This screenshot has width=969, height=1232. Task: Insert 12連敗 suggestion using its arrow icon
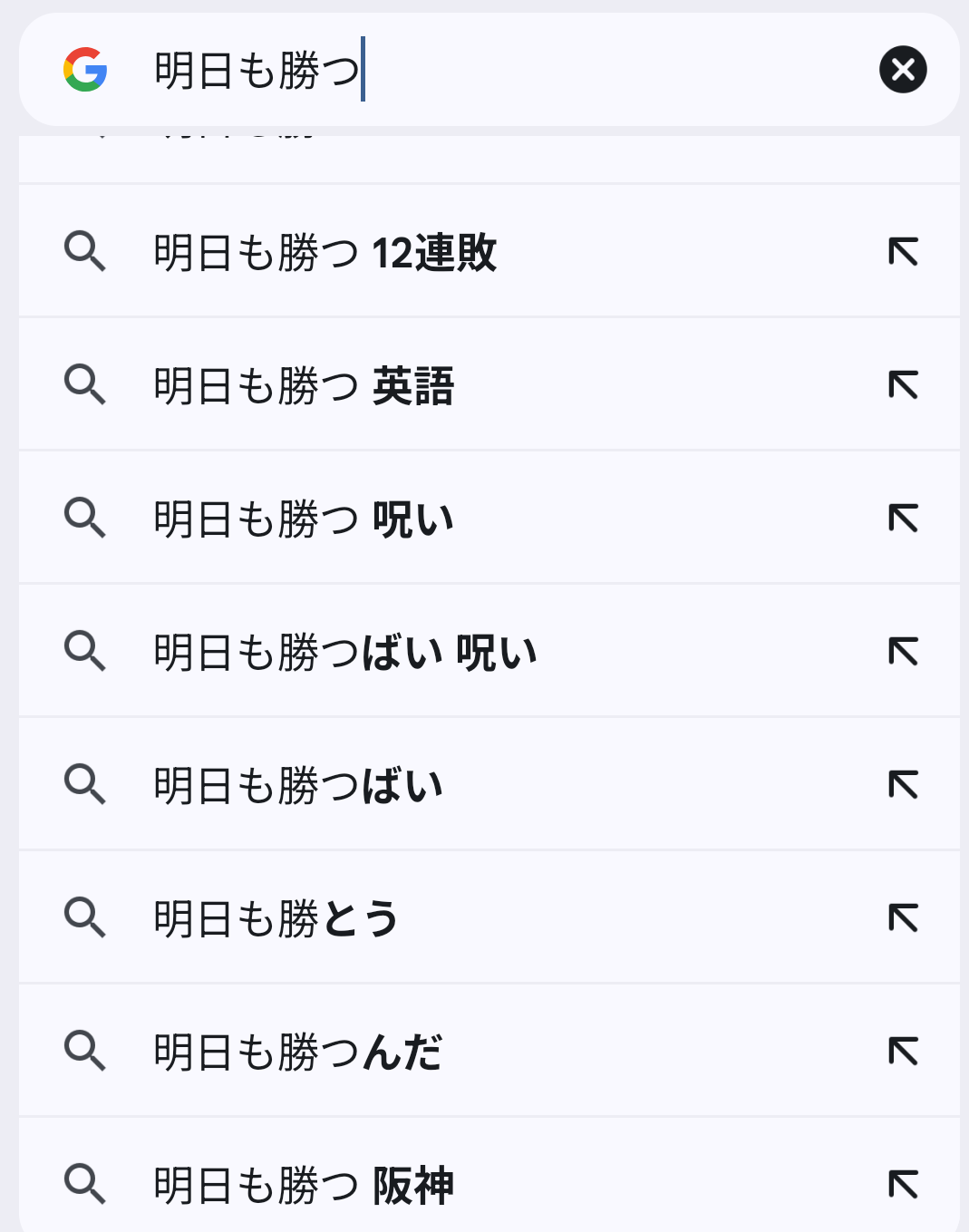pyautogui.click(x=903, y=252)
